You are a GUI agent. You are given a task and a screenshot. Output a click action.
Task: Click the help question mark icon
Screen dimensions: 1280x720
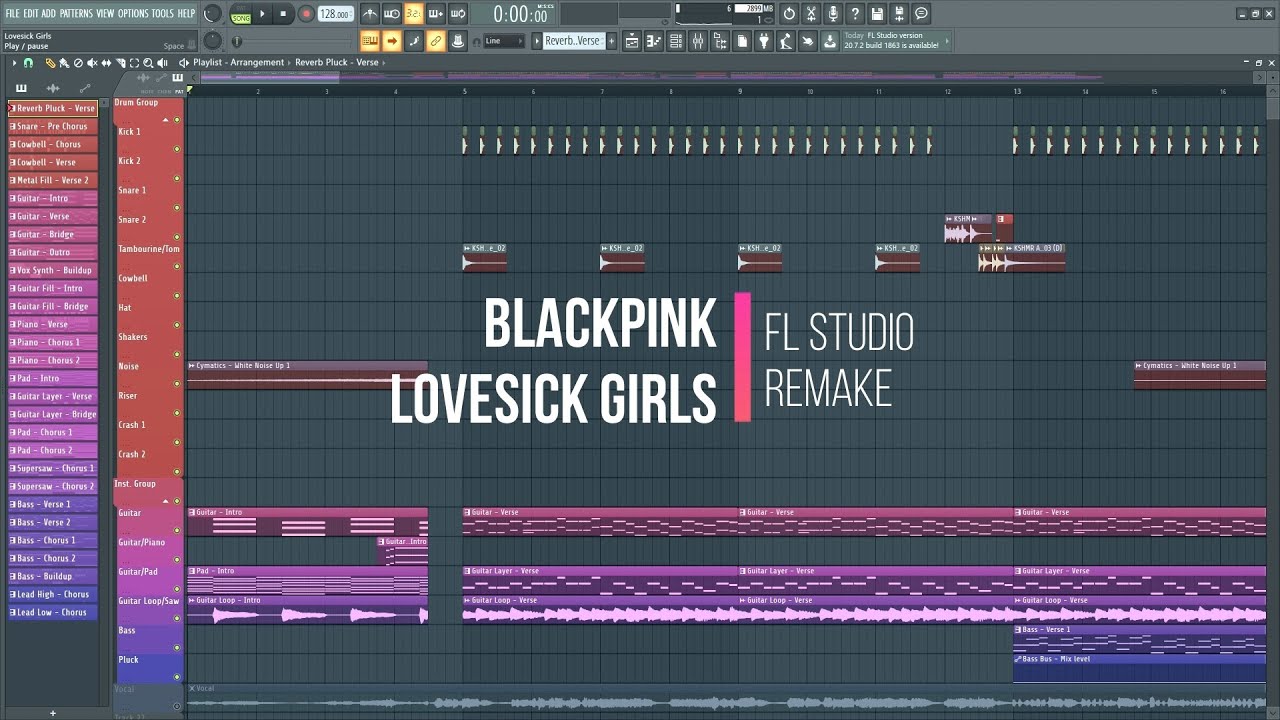coord(855,13)
